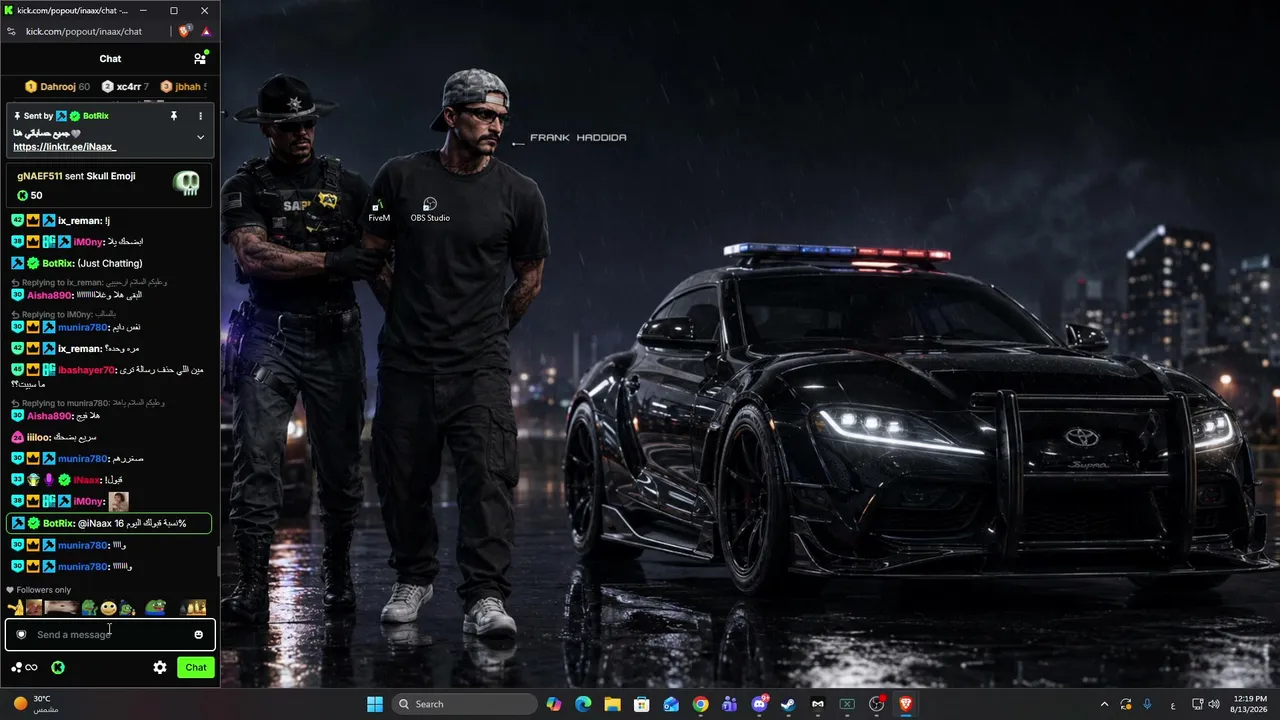This screenshot has width=1280, height=720.
Task: Open the emoji picker in message box
Action: pos(198,635)
